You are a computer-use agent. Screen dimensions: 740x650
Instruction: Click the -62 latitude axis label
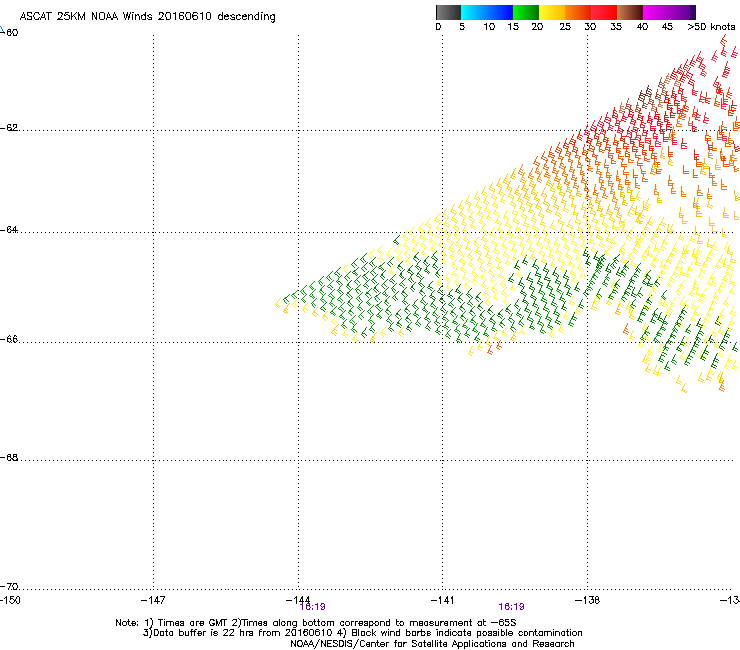[9, 128]
